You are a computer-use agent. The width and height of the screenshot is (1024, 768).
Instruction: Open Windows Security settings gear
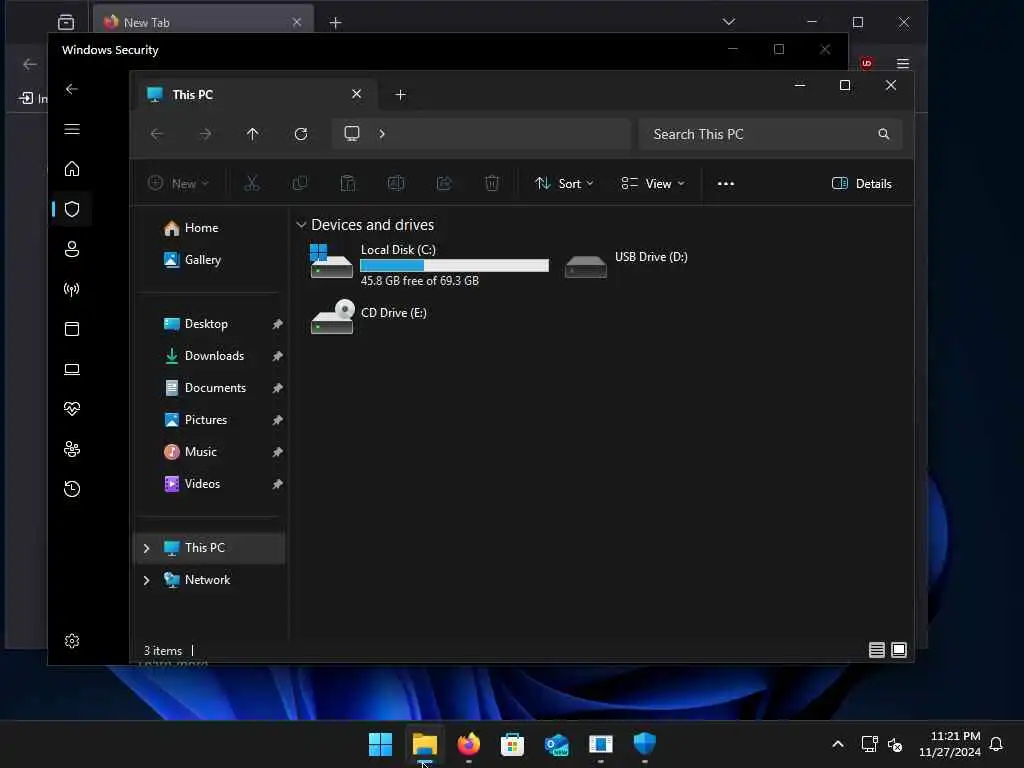click(72, 641)
